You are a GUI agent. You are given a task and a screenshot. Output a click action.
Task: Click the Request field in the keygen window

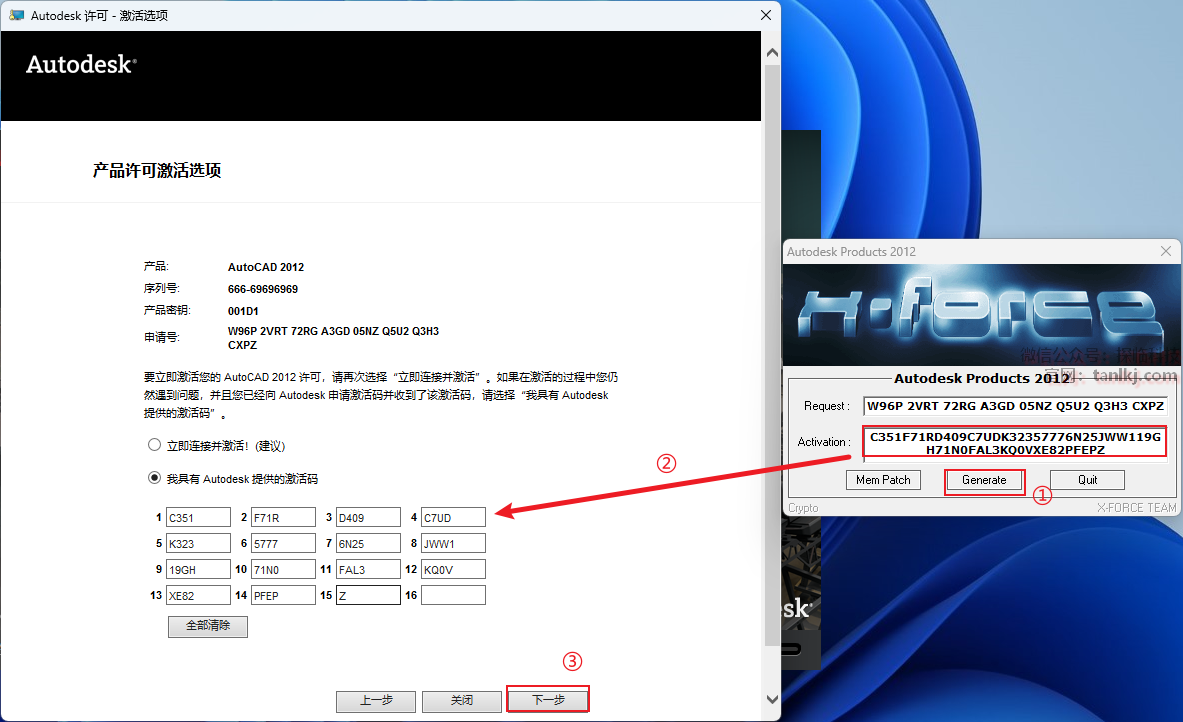(x=1016, y=406)
